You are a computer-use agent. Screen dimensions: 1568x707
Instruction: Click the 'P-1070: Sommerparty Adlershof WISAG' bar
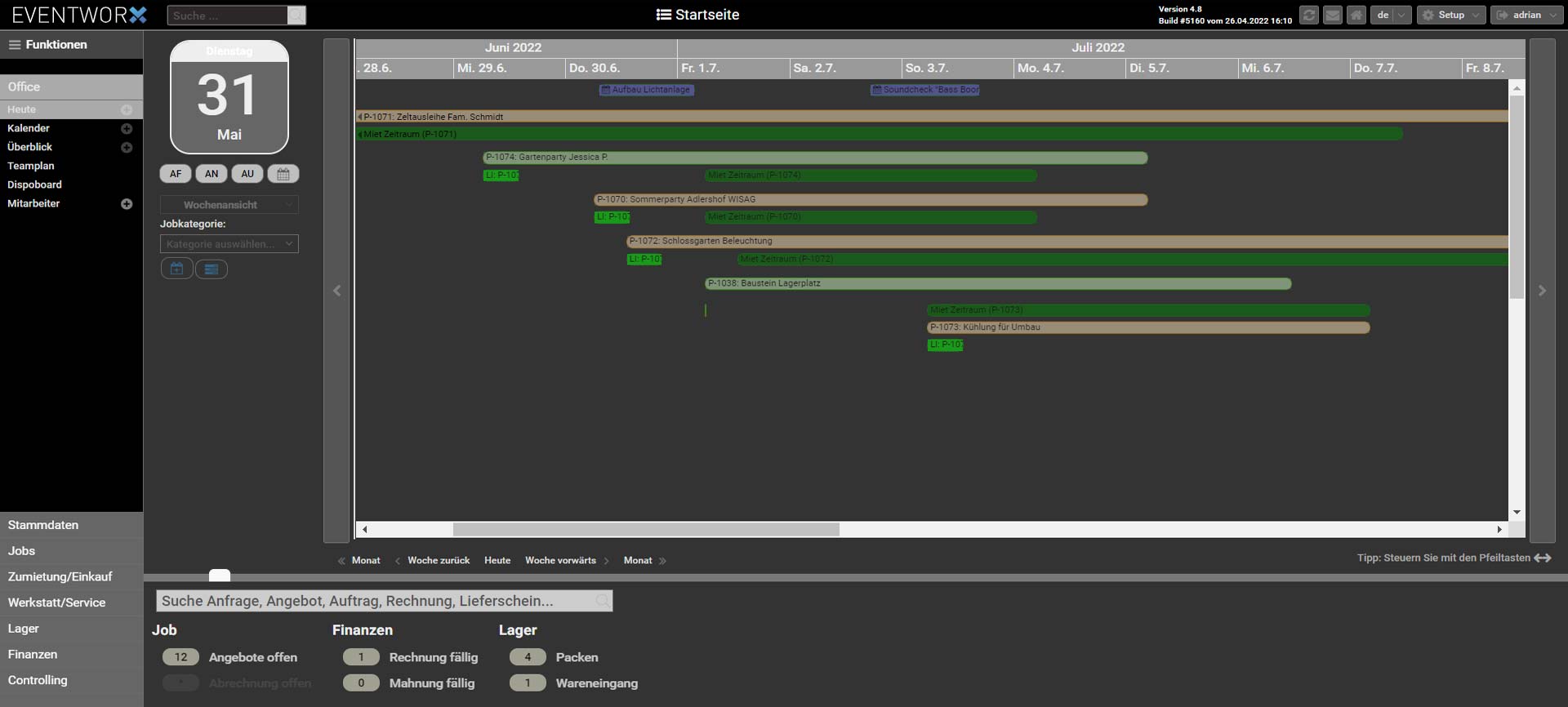871,199
